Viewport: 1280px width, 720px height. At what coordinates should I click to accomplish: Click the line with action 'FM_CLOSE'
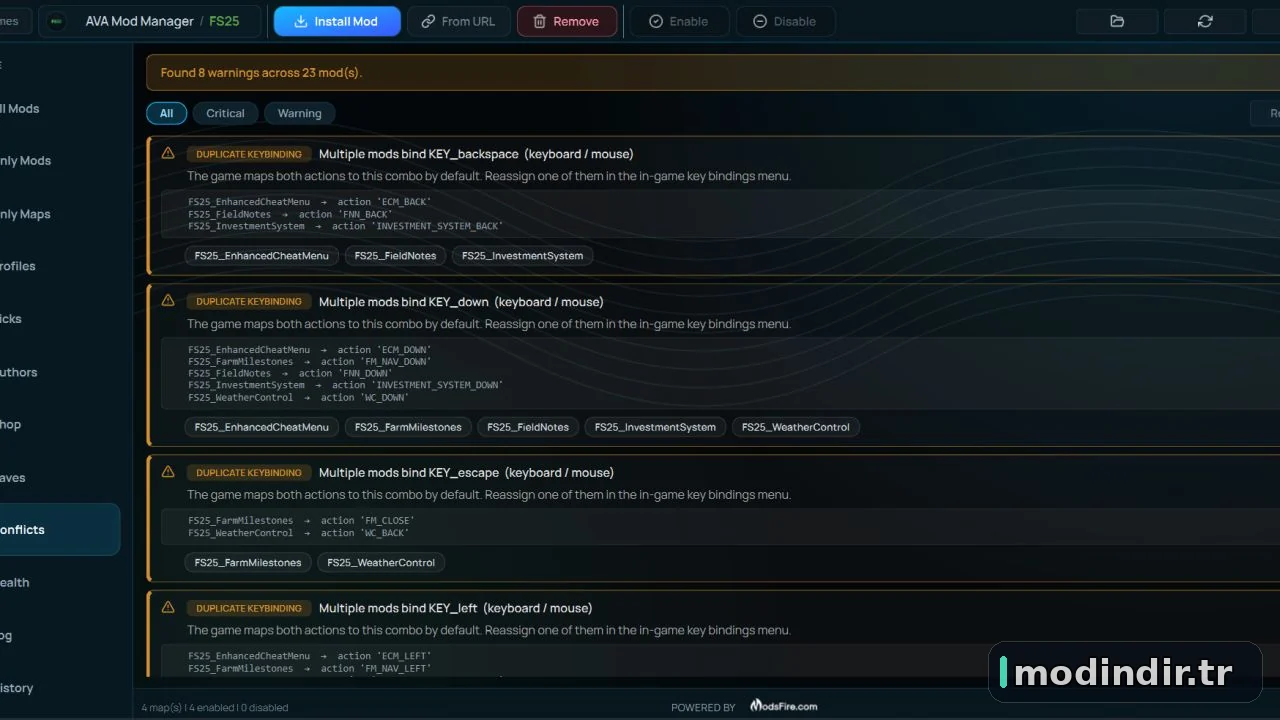pos(302,520)
